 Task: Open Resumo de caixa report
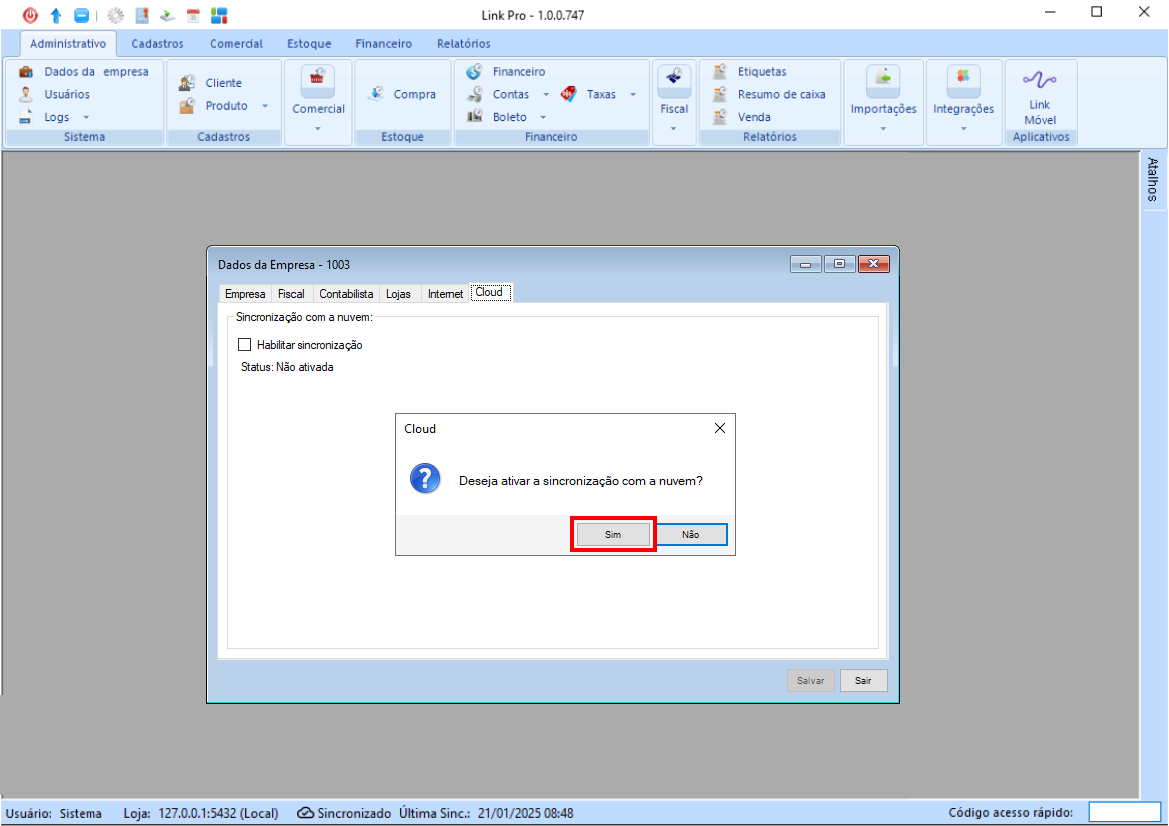pyautogui.click(x=780, y=94)
